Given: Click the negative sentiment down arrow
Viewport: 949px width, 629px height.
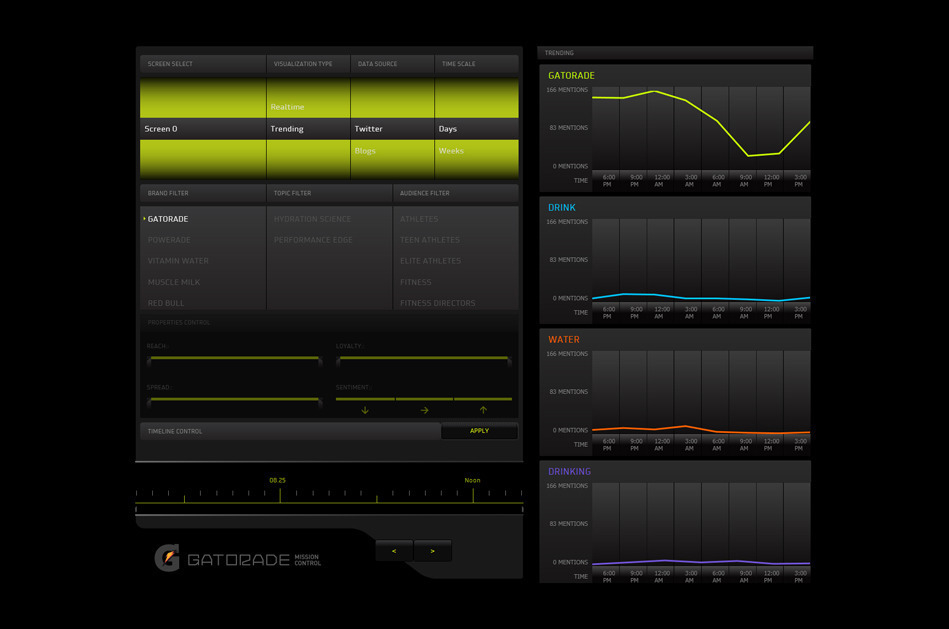Looking at the screenshot, I should tap(365, 410).
